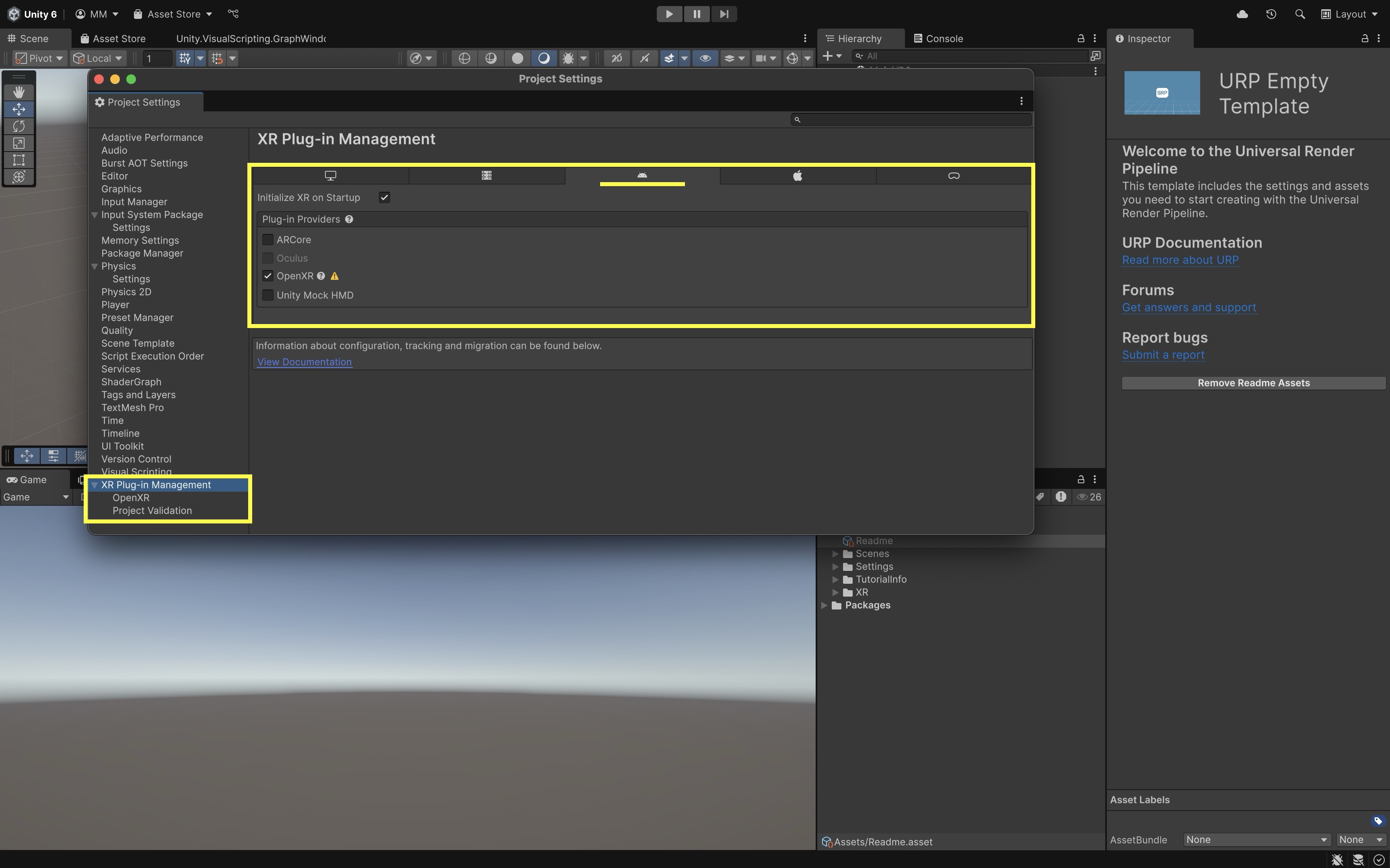The image size is (1390, 868).
Task: Open the Android platform tab
Action: 642,175
